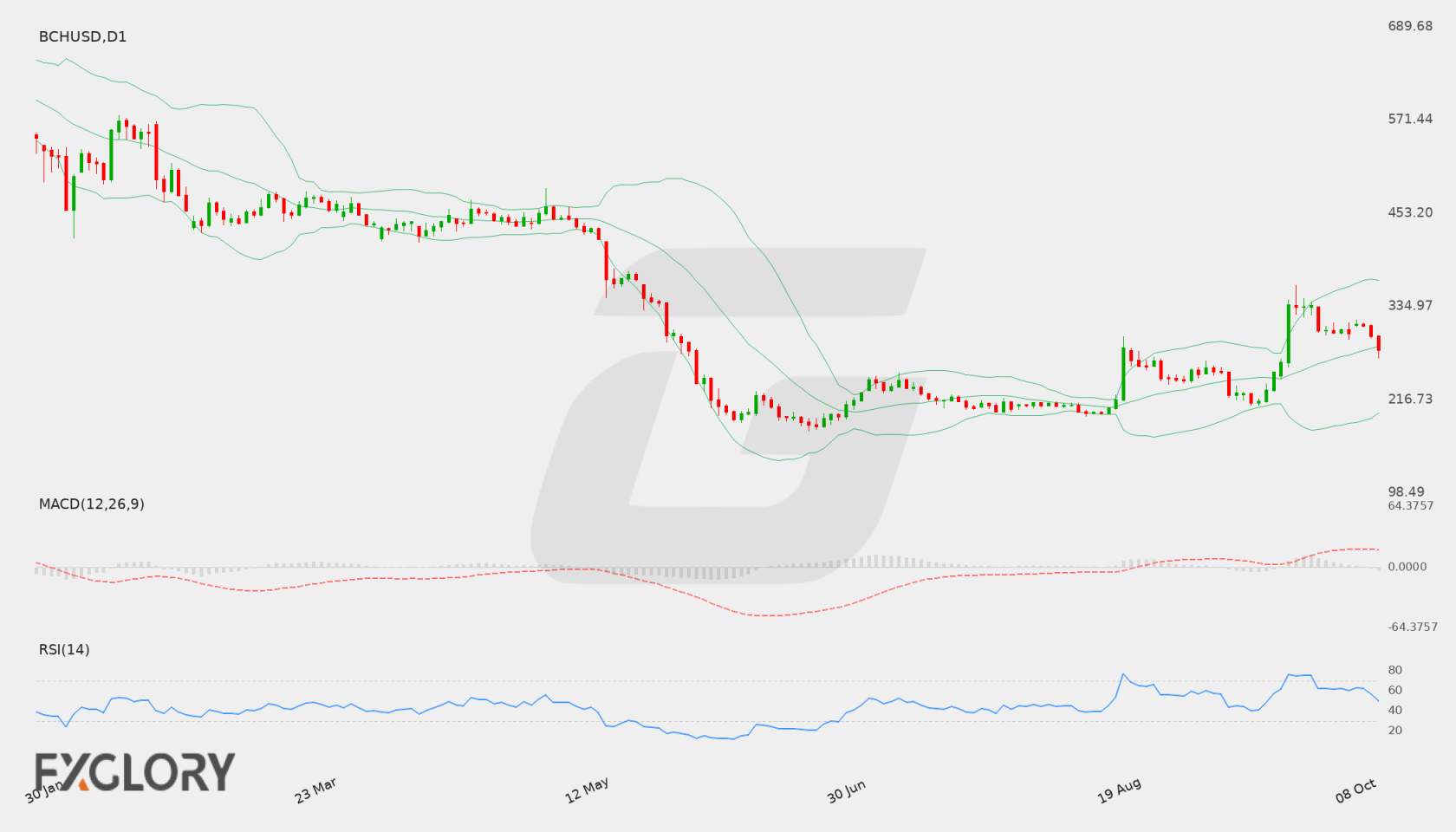Click the 19 Aug date label
The width and height of the screenshot is (1456, 832).
pos(1119,790)
